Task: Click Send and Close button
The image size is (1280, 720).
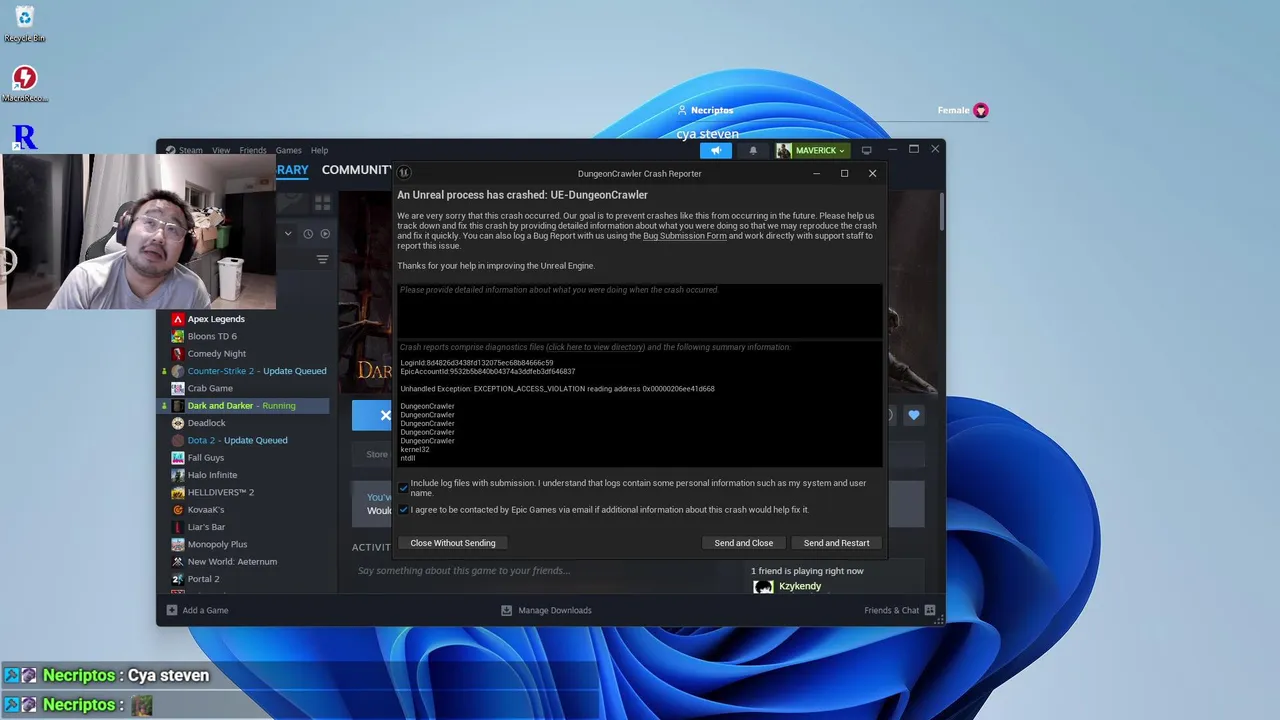Action: (x=744, y=543)
